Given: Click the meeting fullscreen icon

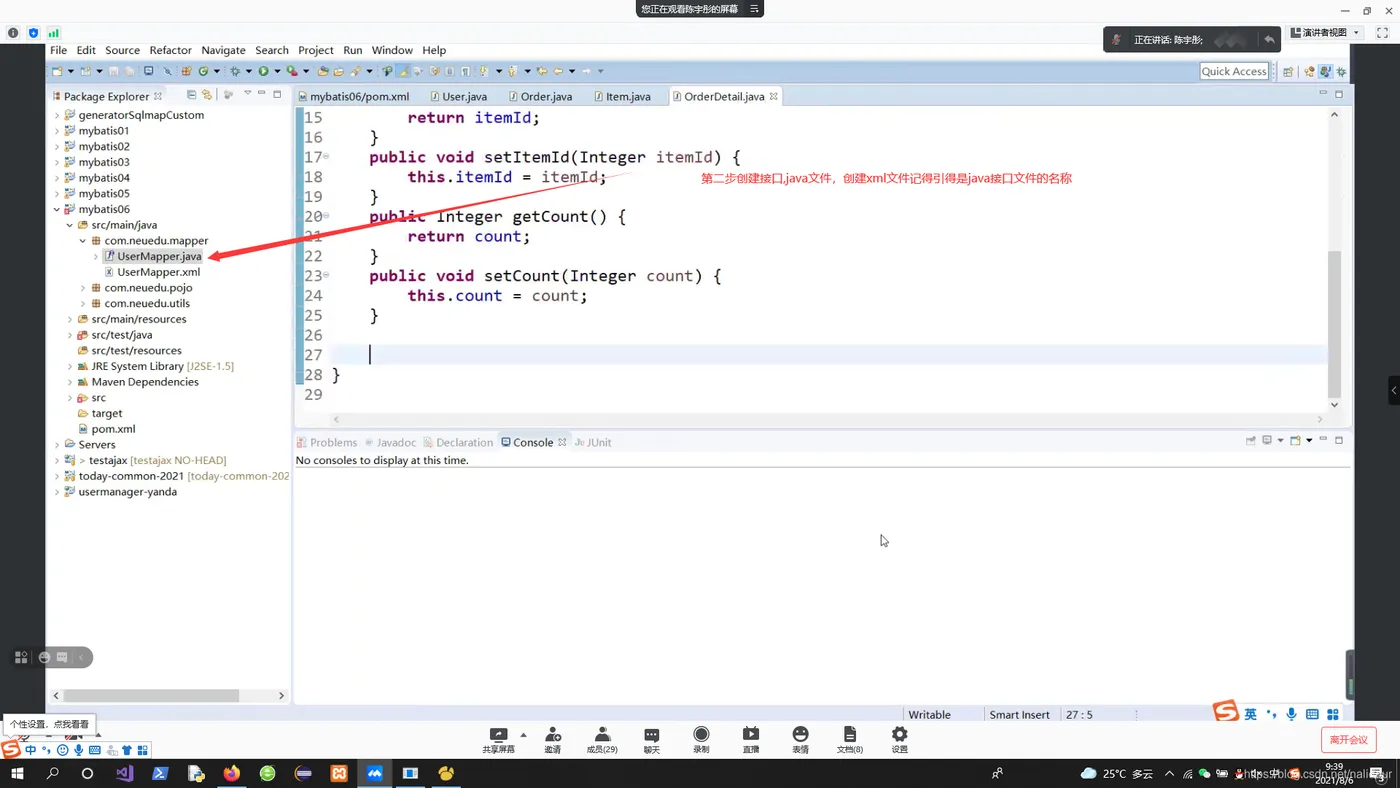Looking at the screenshot, I should point(1383,33).
